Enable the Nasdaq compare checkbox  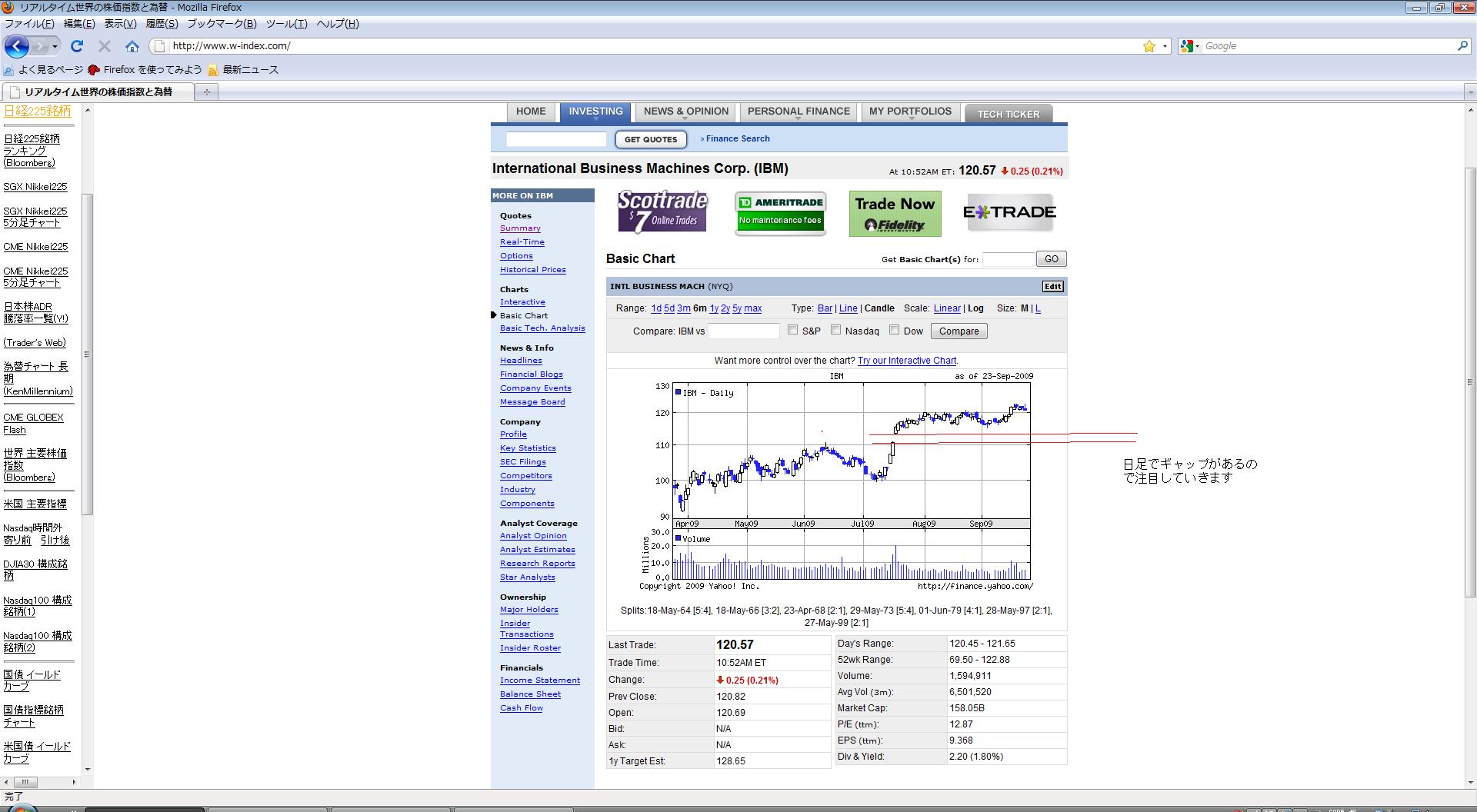835,330
